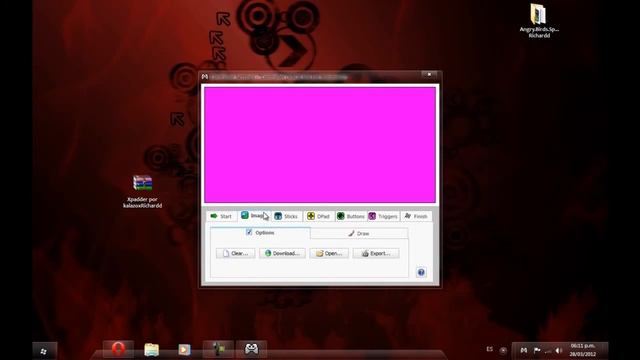Open Opera from the taskbar
Image resolution: width=640 pixels, height=360 pixels.
pyautogui.click(x=118, y=349)
